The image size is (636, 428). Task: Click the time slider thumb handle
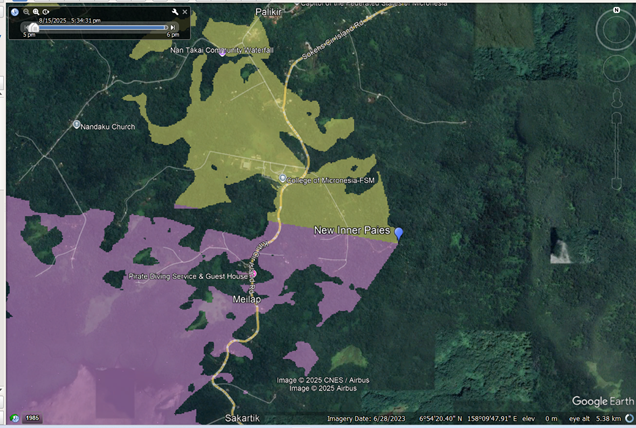[x=33, y=28]
